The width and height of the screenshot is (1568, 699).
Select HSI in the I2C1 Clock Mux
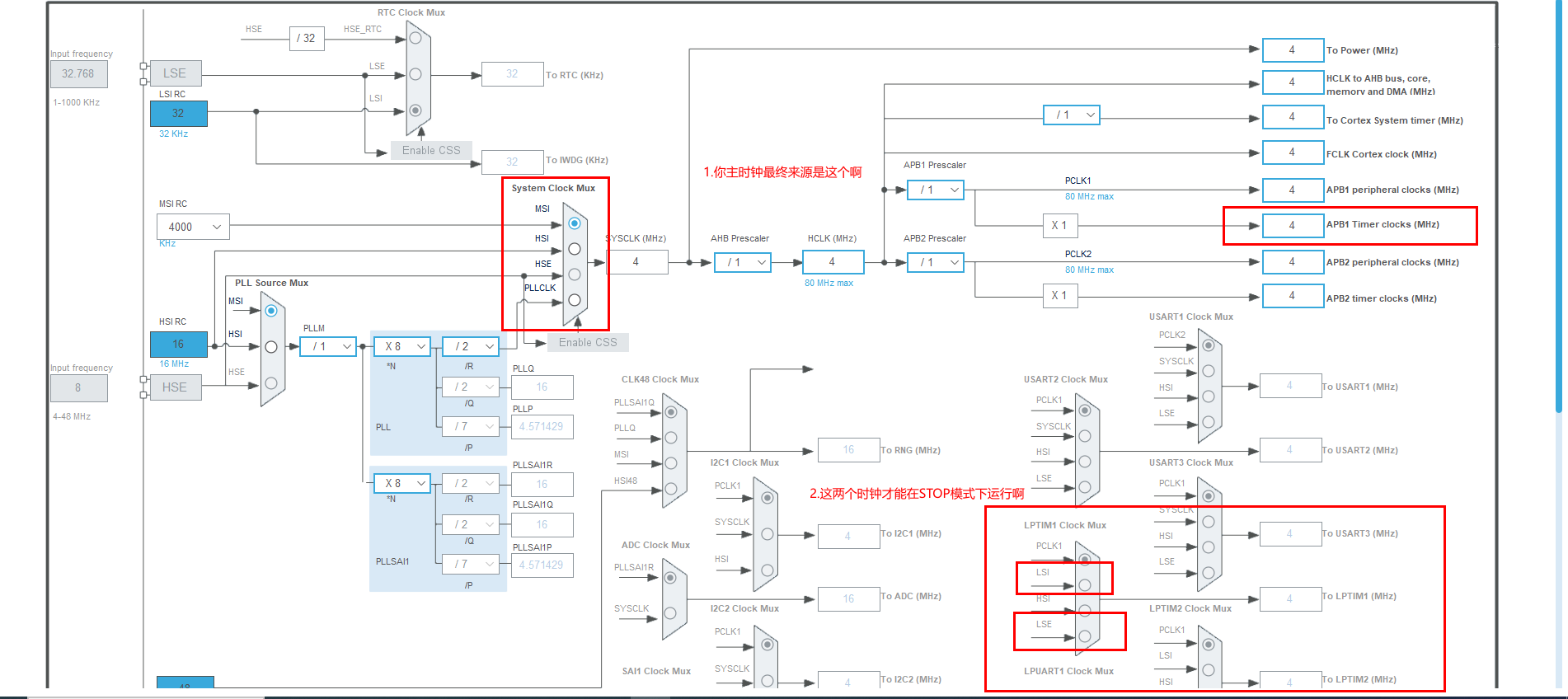pyautogui.click(x=768, y=570)
